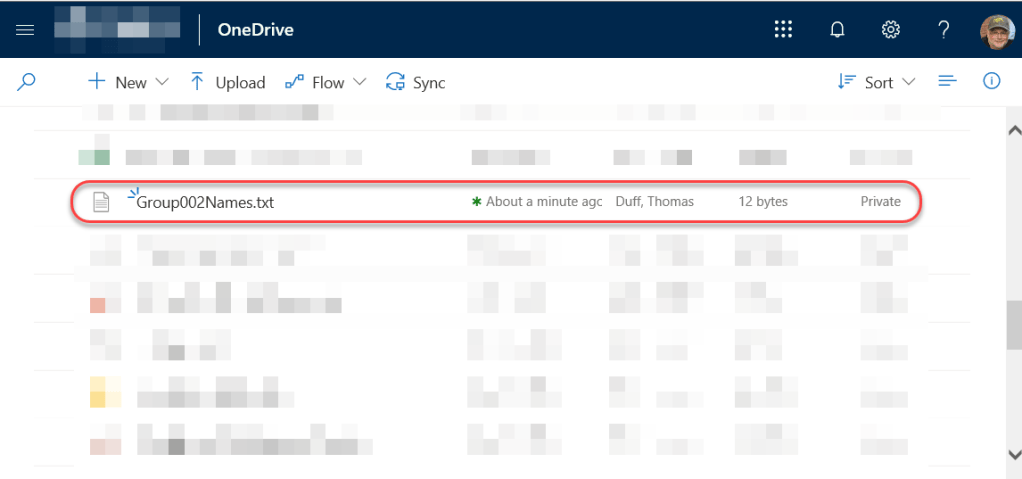Screen dimensions: 1022x479
Task: Click the OneDrive title link
Action: click(x=256, y=30)
